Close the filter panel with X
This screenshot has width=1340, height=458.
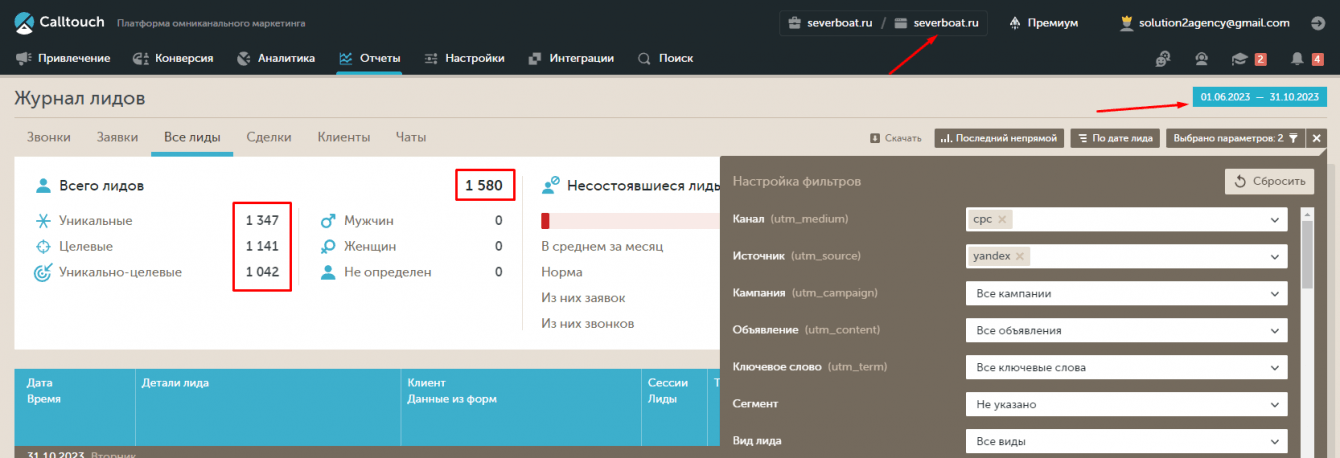[x=1316, y=138]
